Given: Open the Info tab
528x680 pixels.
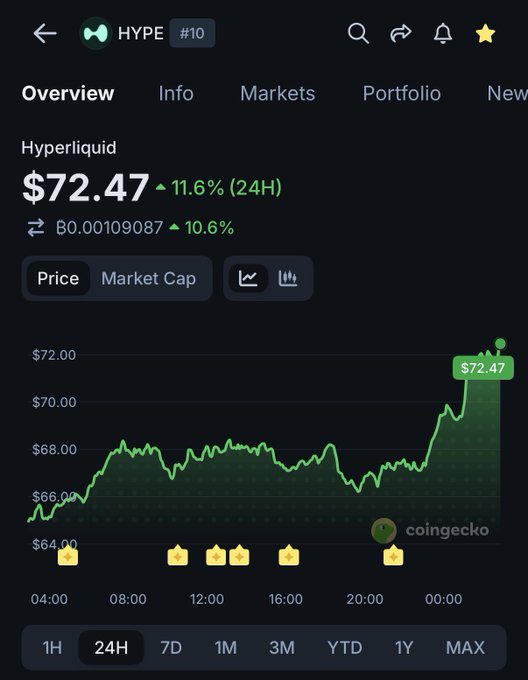Looking at the screenshot, I should coord(176,93).
